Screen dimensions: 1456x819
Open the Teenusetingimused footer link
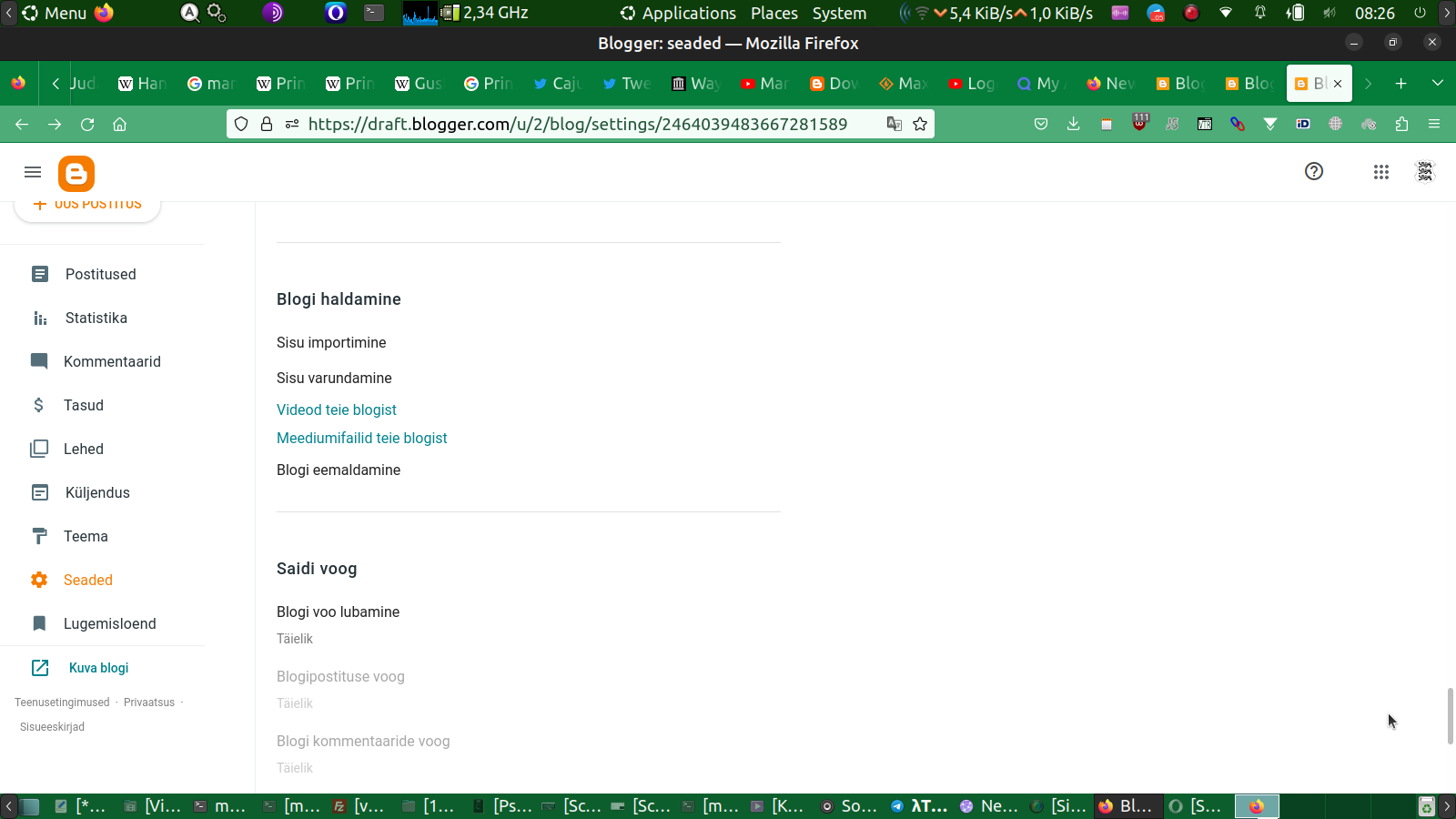(62, 703)
